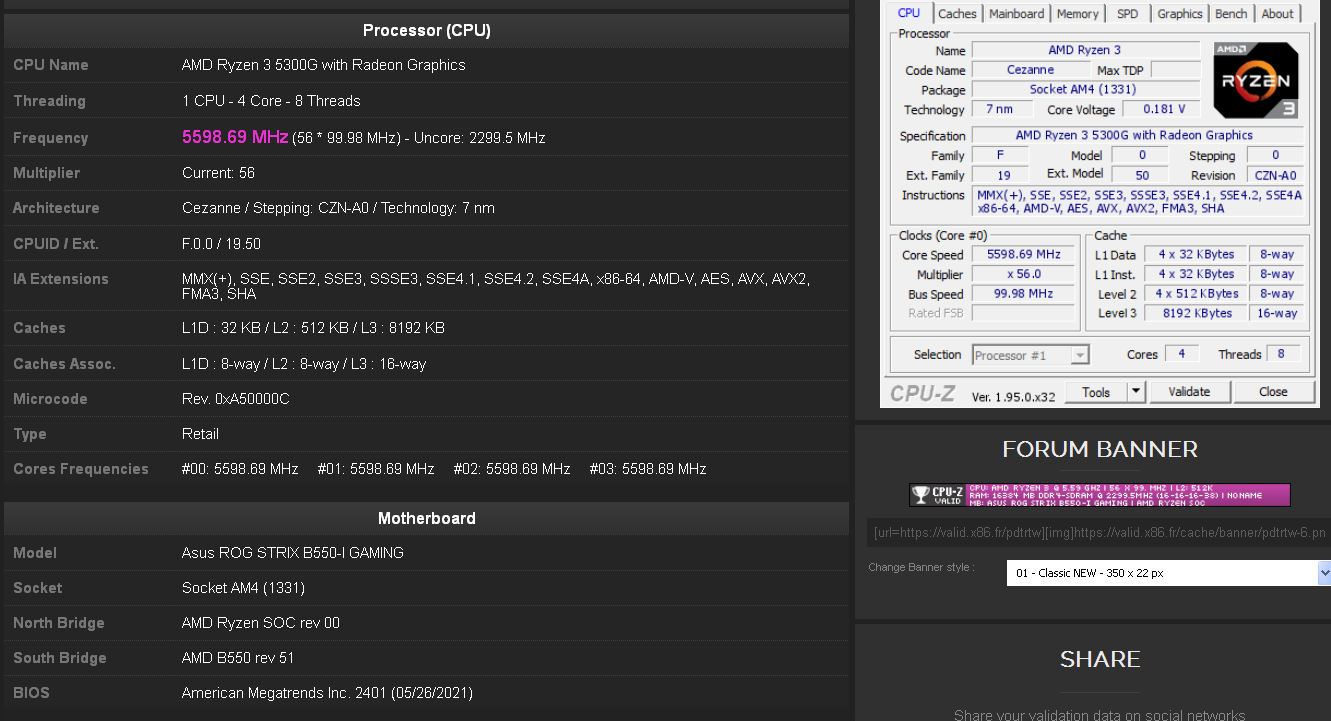Click the CPU Name value AMD Ryzen 3 5300G
This screenshot has width=1331, height=721.
click(x=323, y=65)
